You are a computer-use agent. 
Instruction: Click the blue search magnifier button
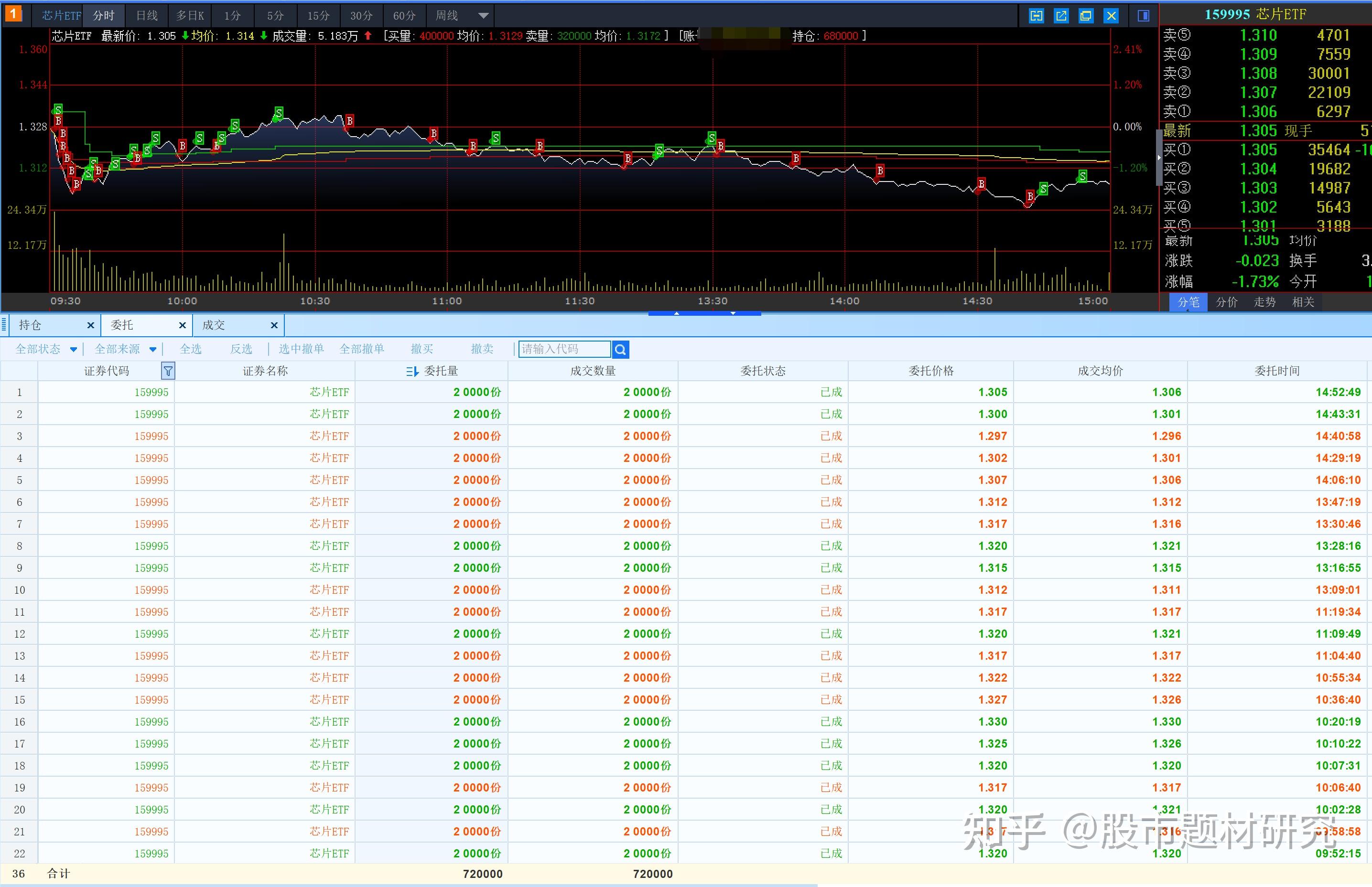[621, 349]
